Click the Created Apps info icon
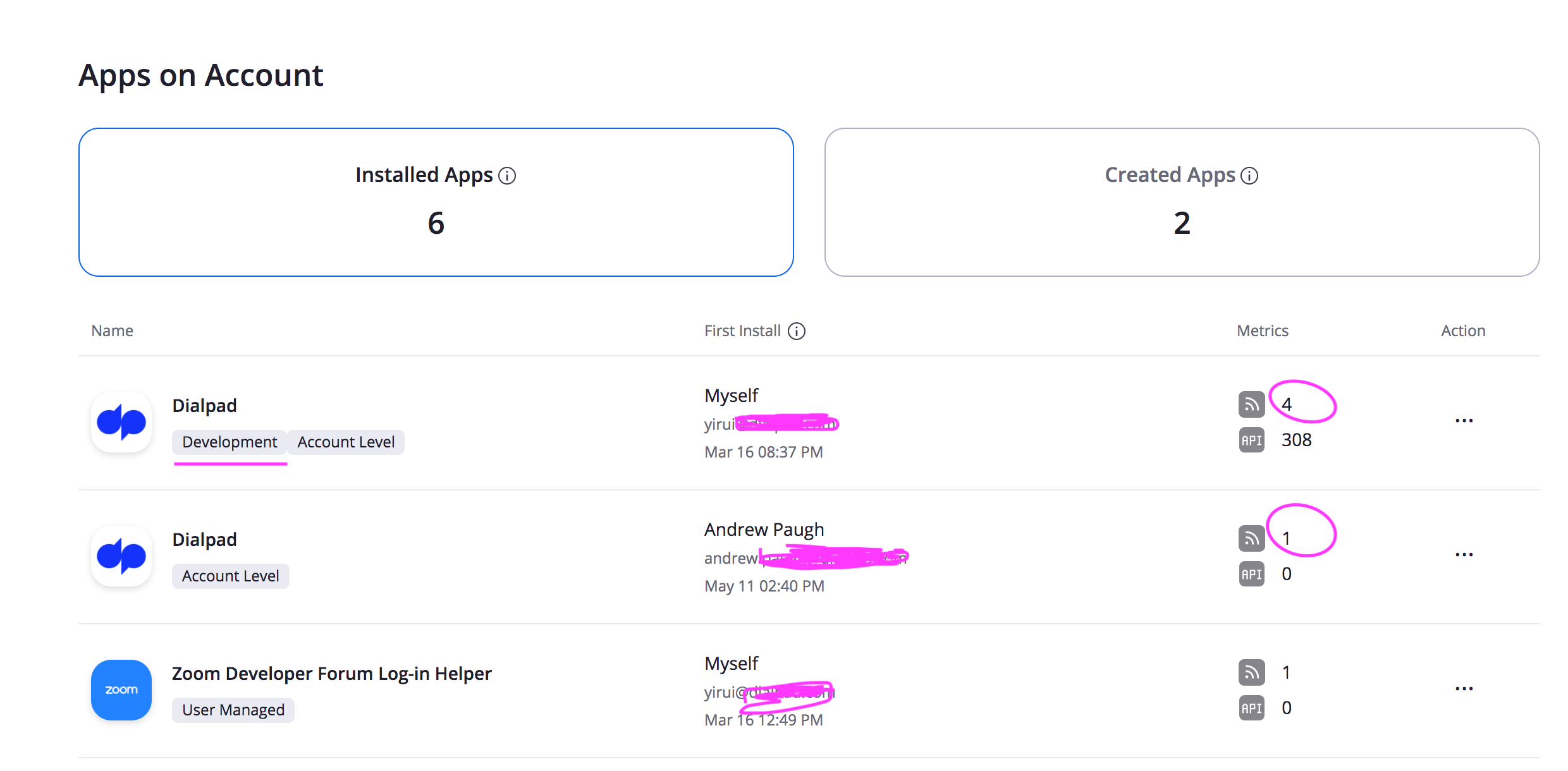1568x771 pixels. coord(1249,176)
